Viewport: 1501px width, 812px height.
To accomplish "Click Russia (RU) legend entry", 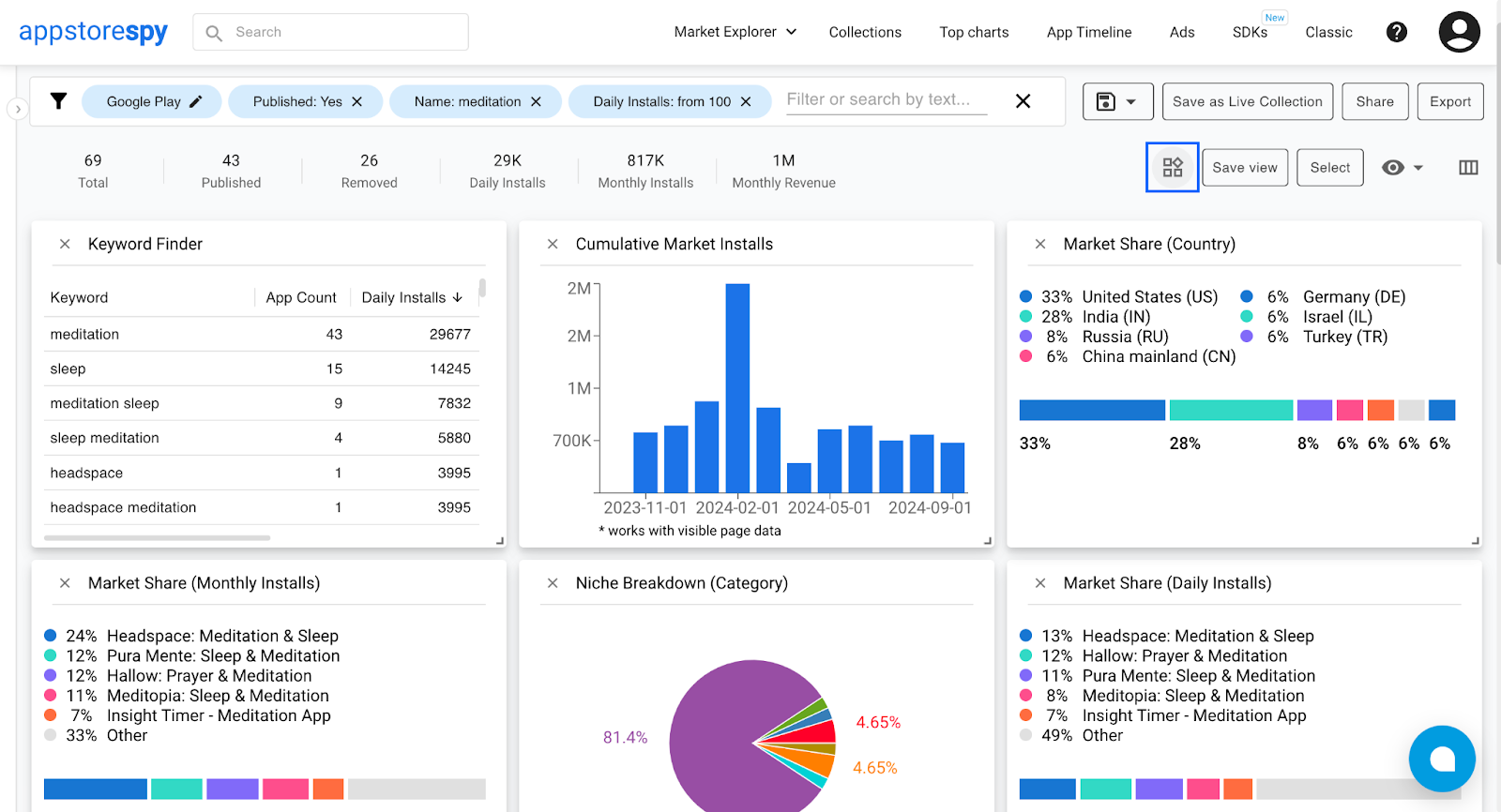I will pos(1094,337).
